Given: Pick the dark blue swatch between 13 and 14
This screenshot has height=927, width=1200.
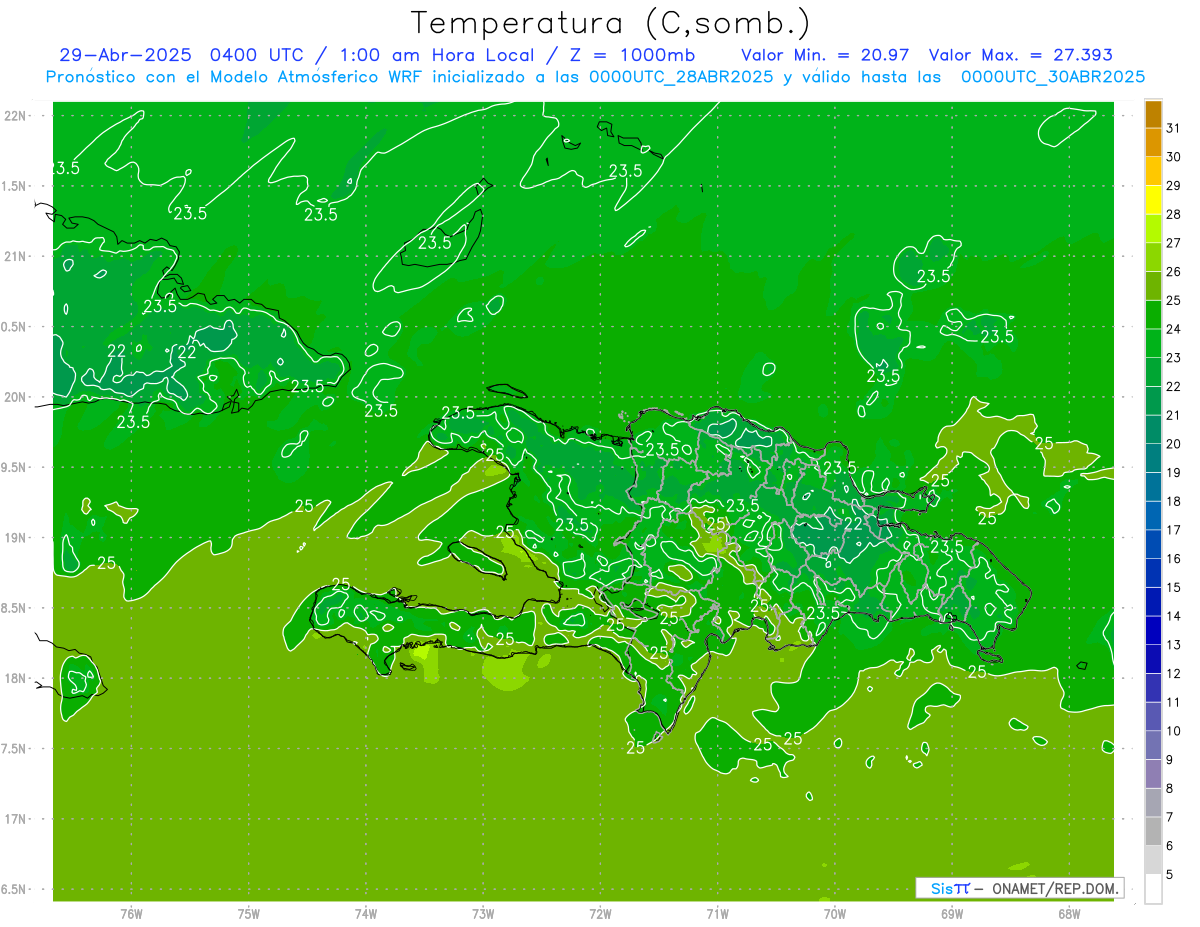Looking at the screenshot, I should [1153, 631].
